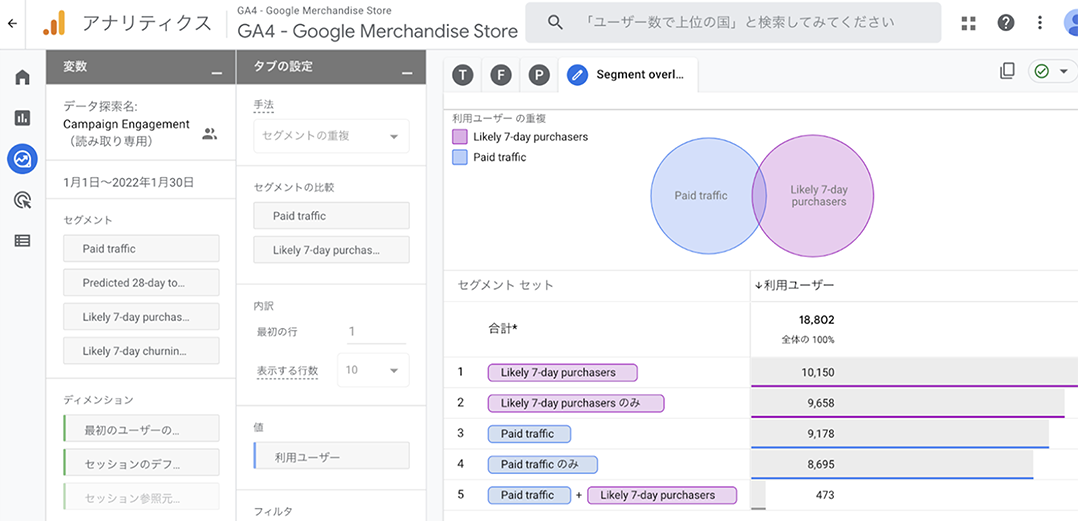1078x521 pixels.
Task: Click Likely 7-day purchasers chip in row 5
Action: pyautogui.click(x=662, y=495)
